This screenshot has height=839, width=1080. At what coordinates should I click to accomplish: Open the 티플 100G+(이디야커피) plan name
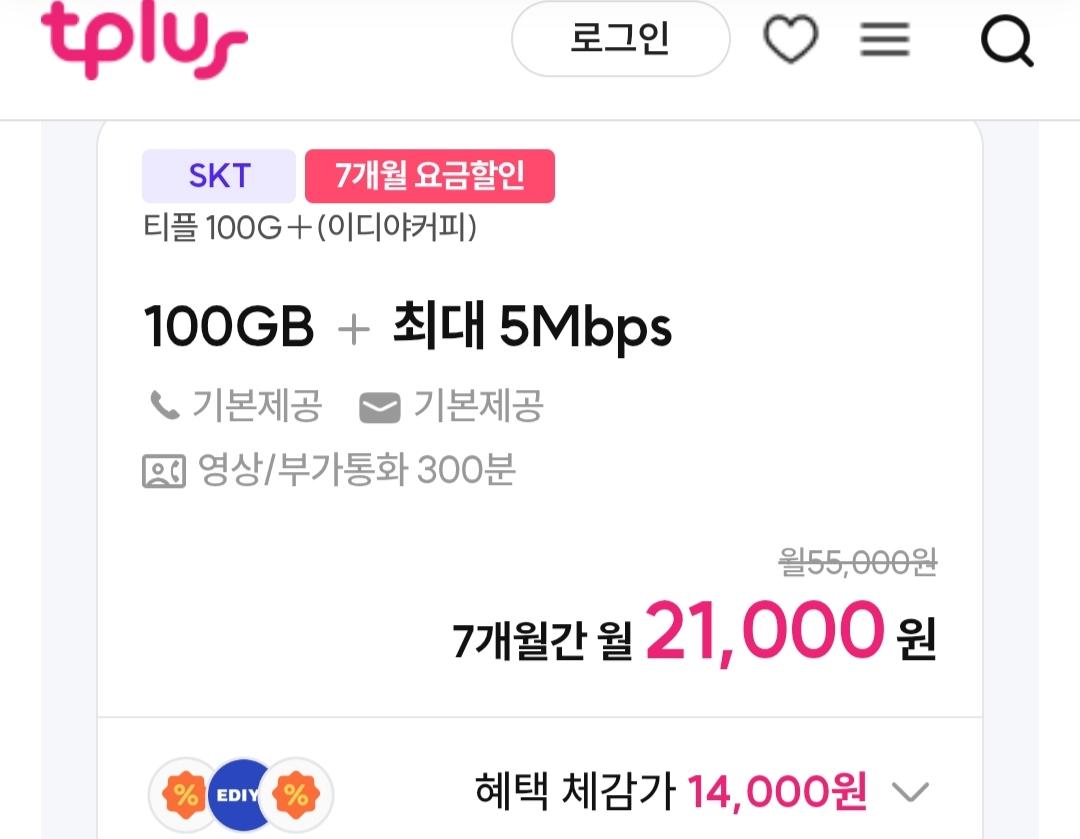[x=310, y=228]
